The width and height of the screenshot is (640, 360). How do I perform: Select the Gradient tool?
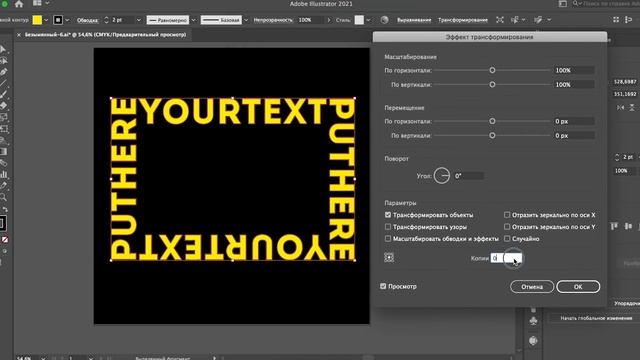click(4, 152)
